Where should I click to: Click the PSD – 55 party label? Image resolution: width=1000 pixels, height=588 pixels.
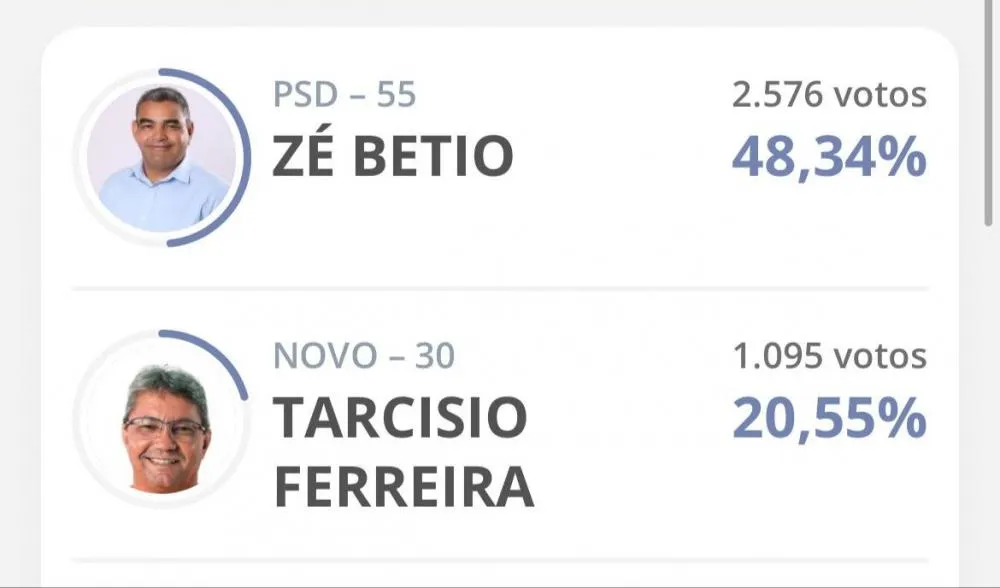coord(344,94)
